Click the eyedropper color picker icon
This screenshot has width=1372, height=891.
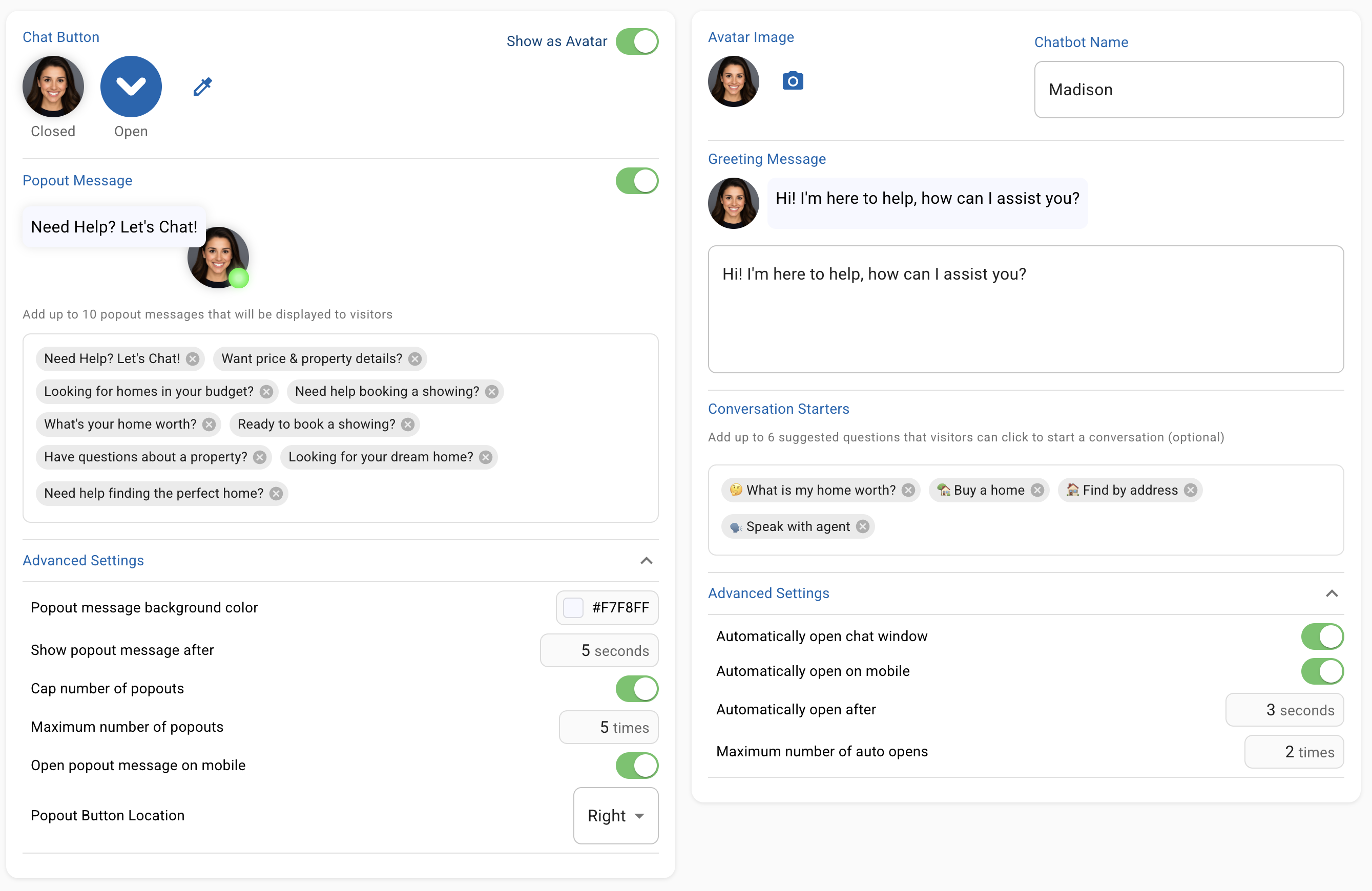[x=202, y=87]
